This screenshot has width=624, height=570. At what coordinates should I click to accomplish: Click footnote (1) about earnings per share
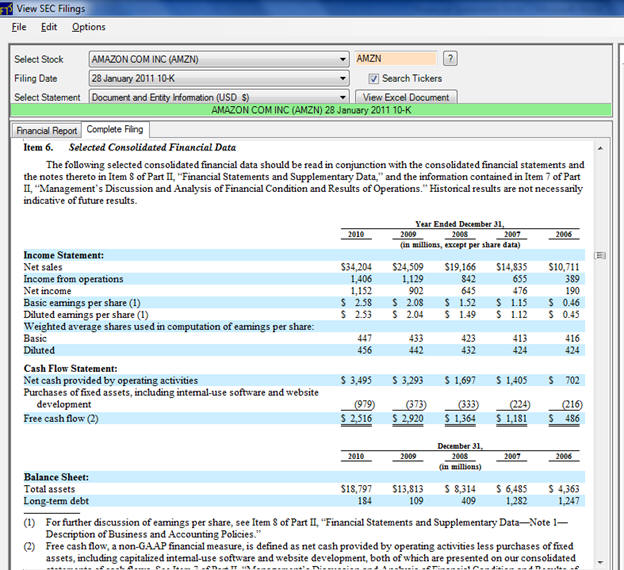[295, 528]
